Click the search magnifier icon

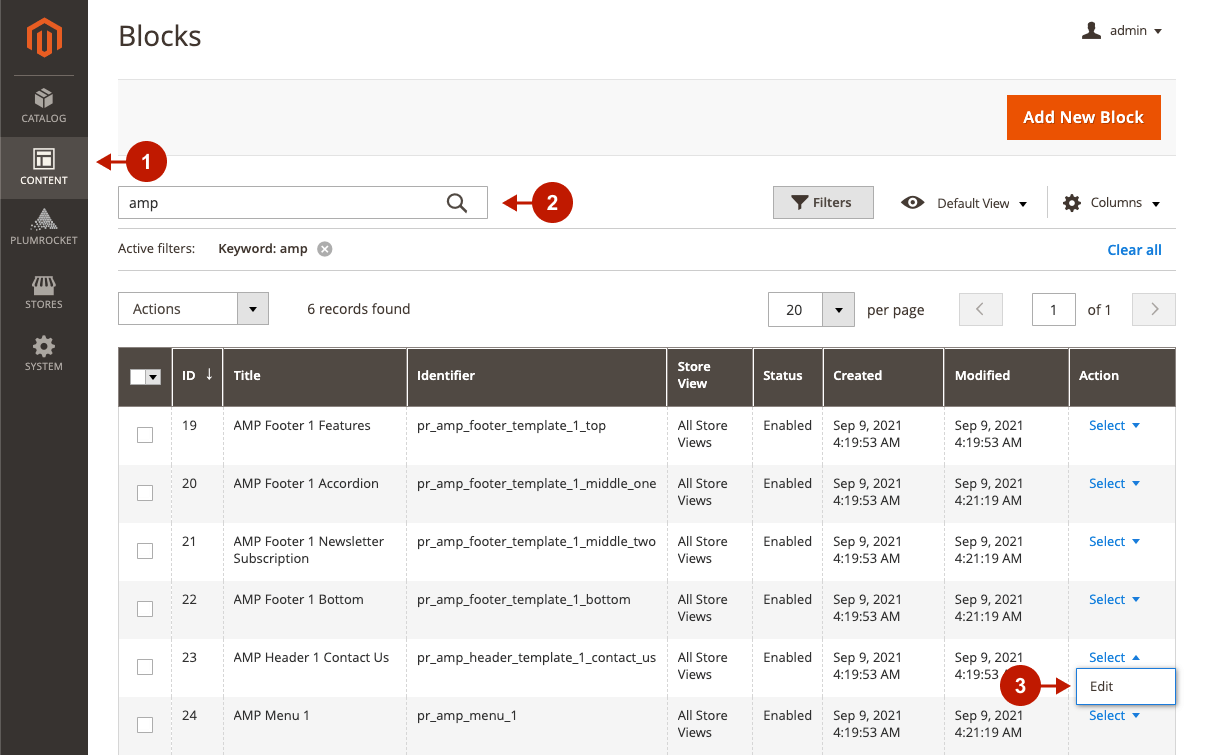click(x=457, y=203)
